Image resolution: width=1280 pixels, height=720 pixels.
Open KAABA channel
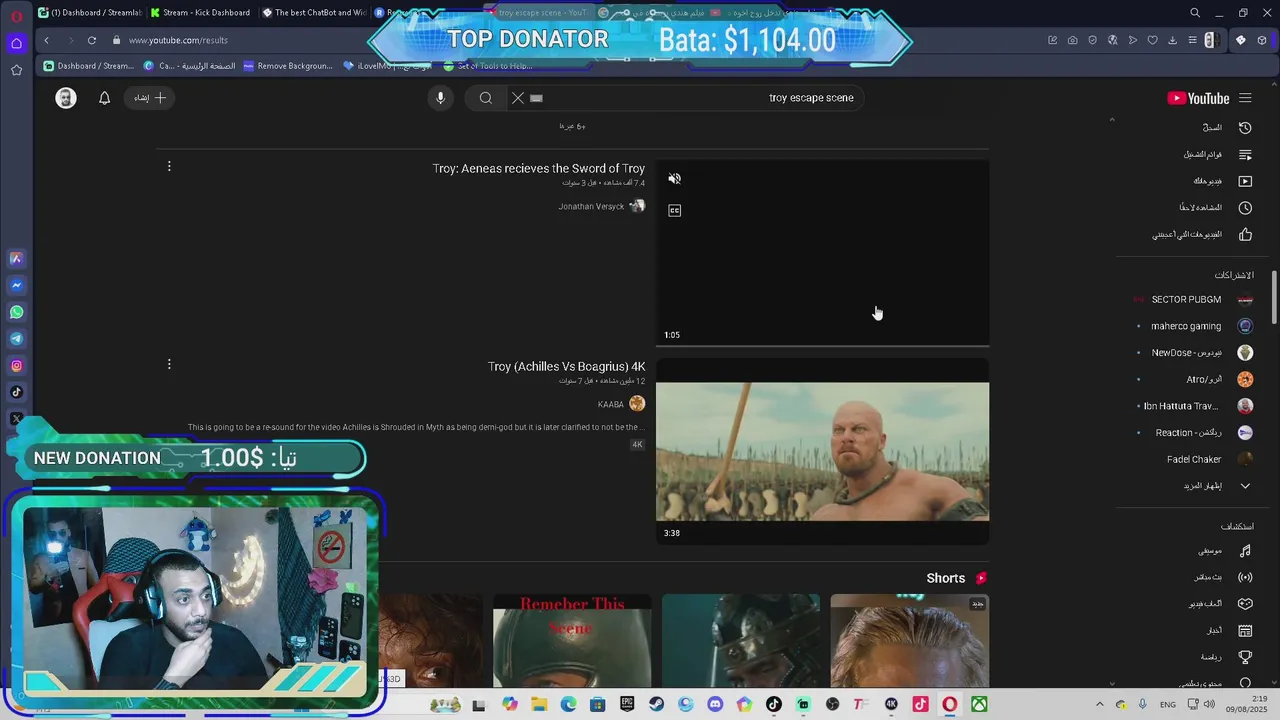tap(611, 404)
